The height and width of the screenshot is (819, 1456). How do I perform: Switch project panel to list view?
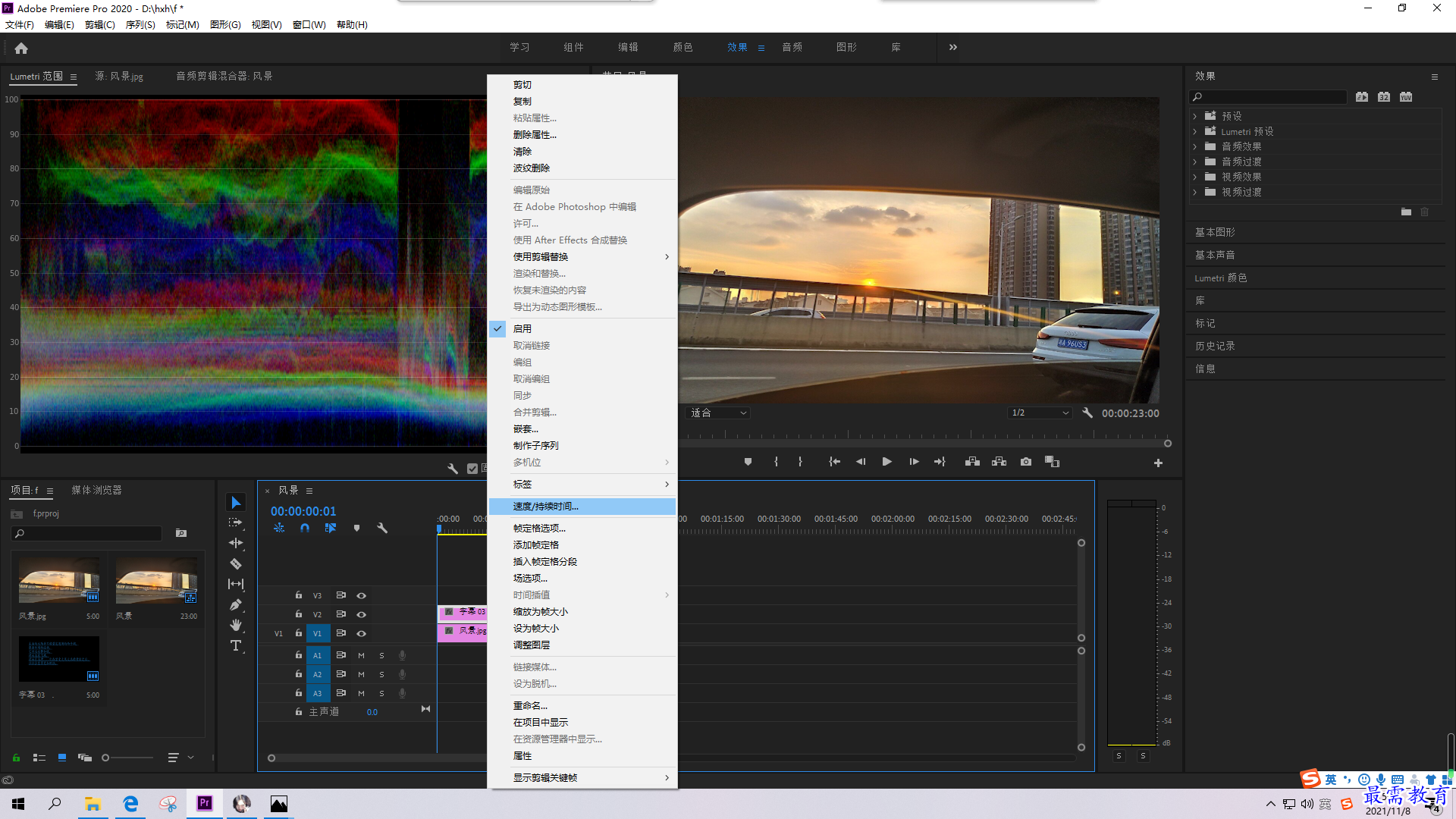click(x=39, y=758)
